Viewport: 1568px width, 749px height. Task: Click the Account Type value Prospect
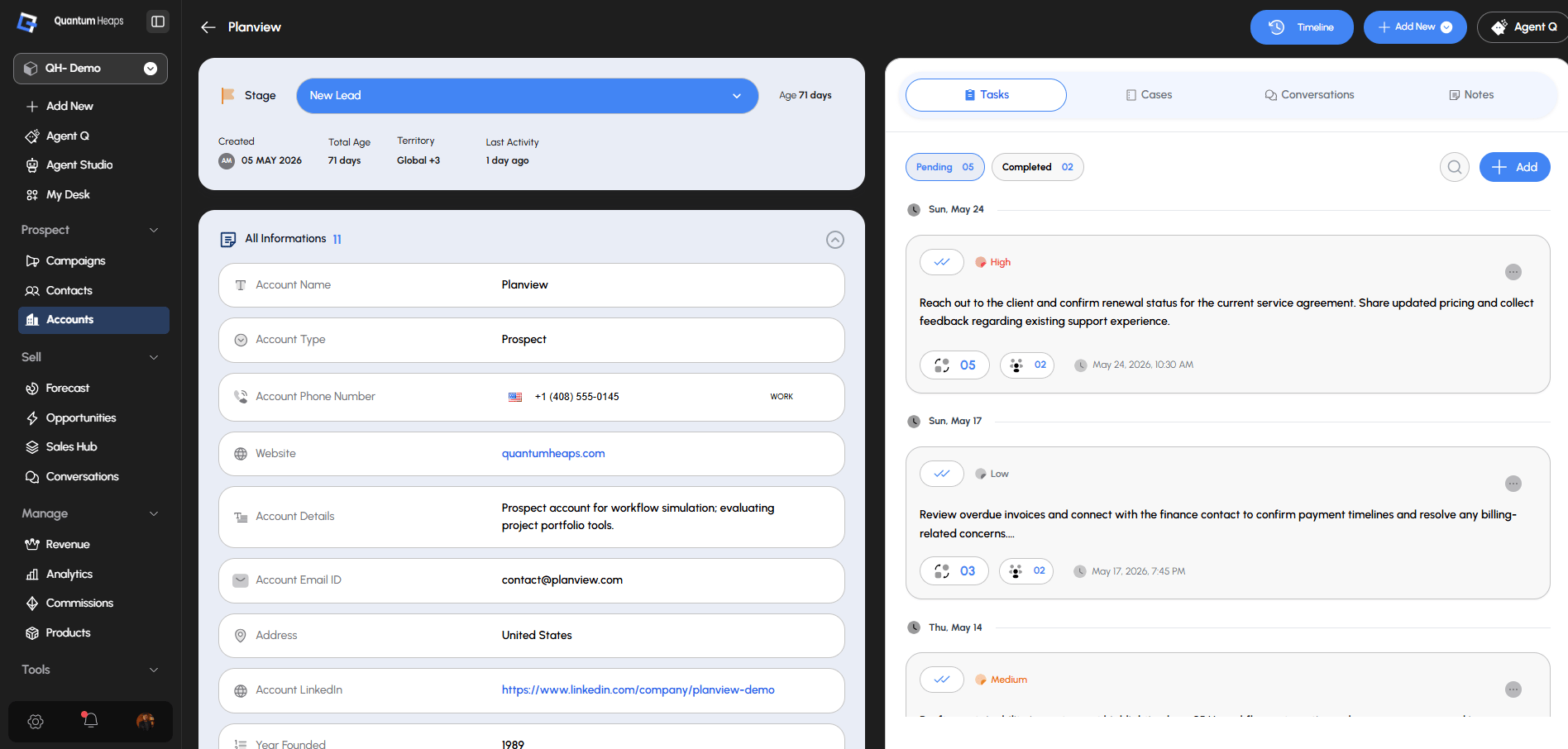point(524,340)
